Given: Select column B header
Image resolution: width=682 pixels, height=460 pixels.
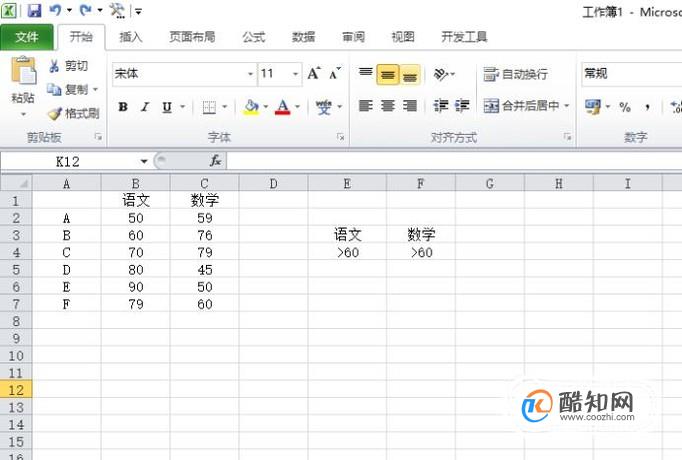Looking at the screenshot, I should point(136,183).
